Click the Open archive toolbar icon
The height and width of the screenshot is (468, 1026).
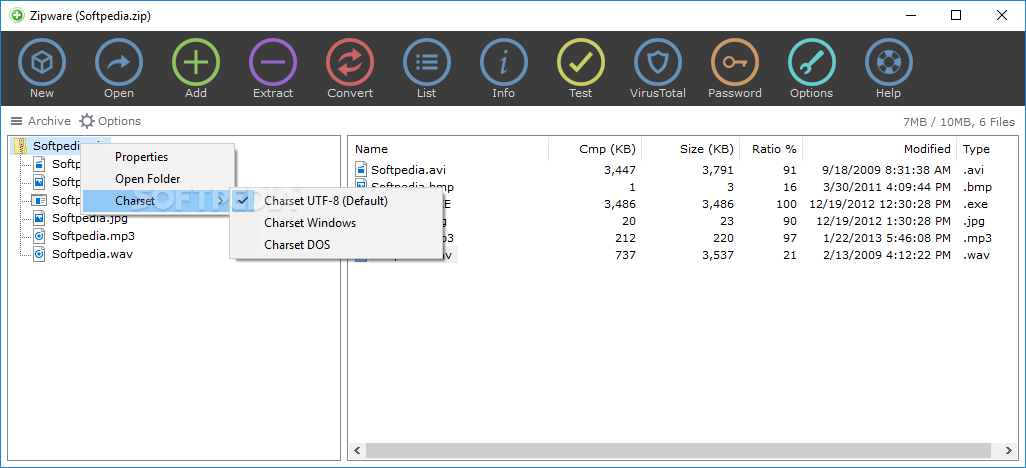coord(119,63)
